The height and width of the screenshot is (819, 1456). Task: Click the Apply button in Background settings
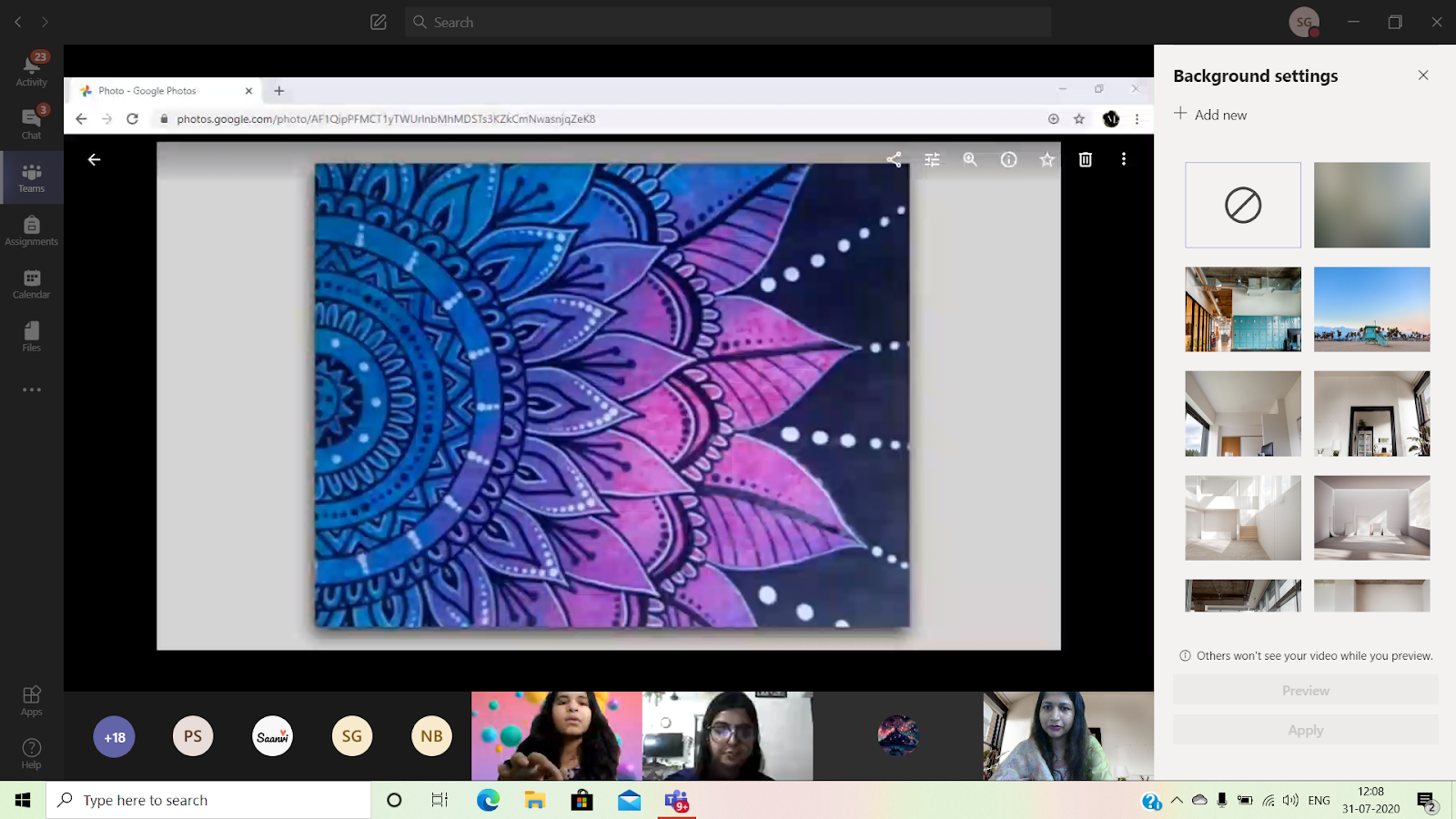[x=1306, y=730]
